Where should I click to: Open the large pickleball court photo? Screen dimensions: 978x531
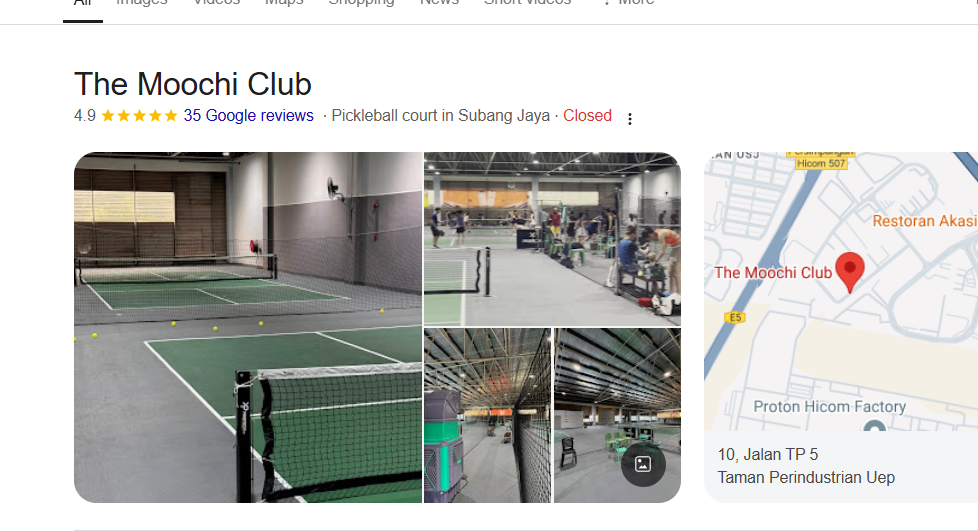click(x=248, y=328)
